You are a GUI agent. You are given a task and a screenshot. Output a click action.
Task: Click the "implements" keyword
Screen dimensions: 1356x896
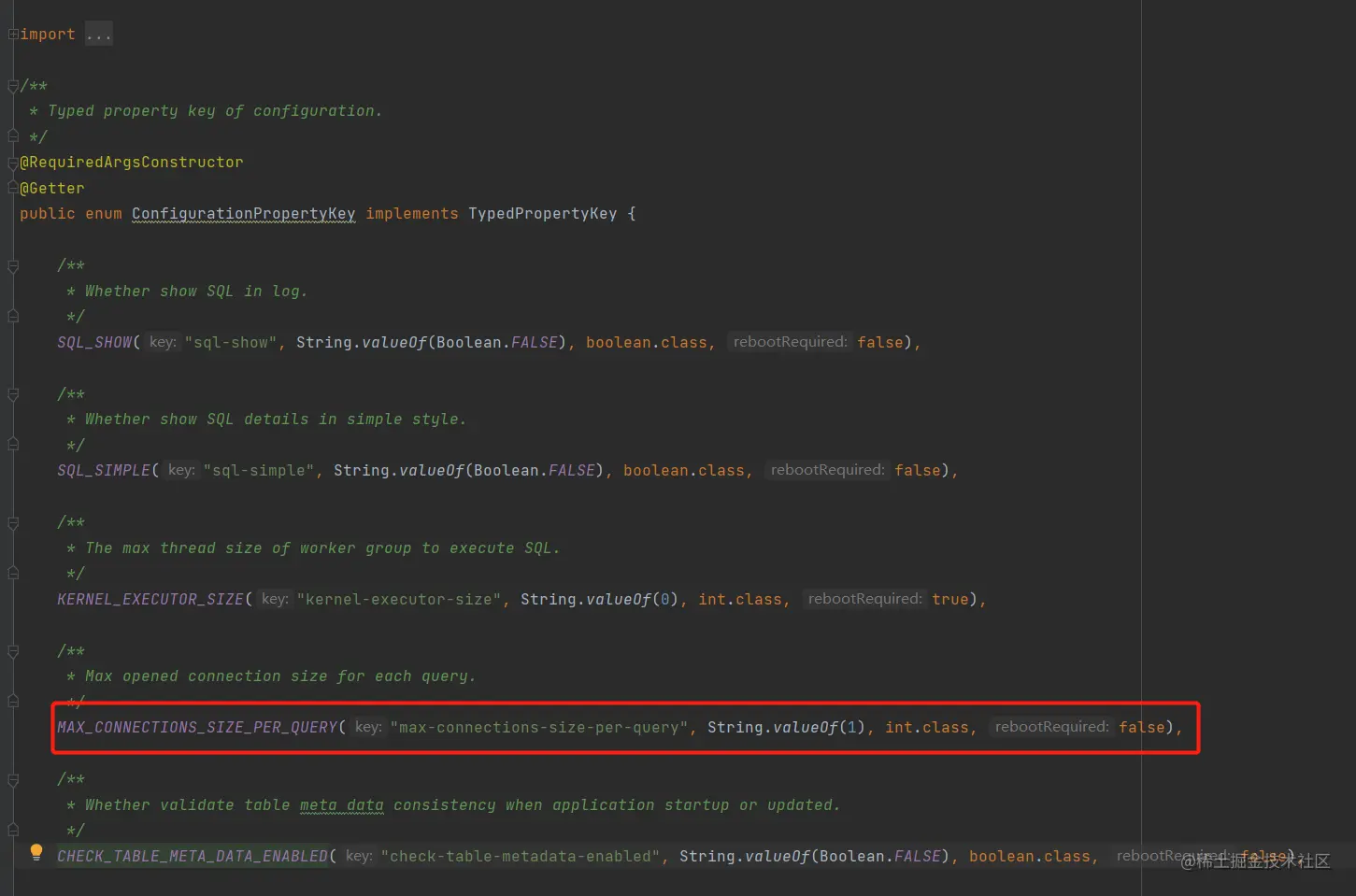click(412, 214)
